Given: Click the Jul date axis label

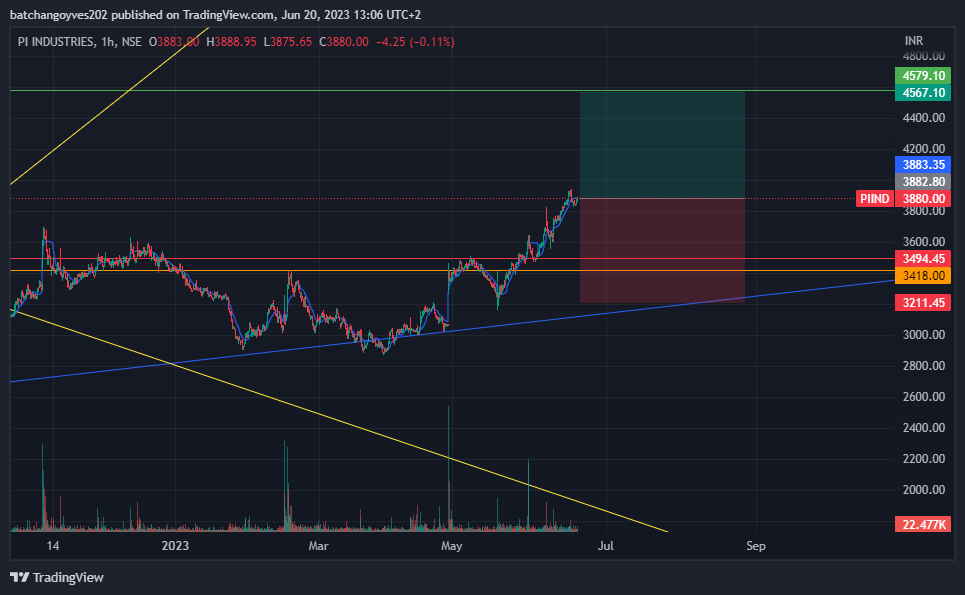Looking at the screenshot, I should pos(606,546).
